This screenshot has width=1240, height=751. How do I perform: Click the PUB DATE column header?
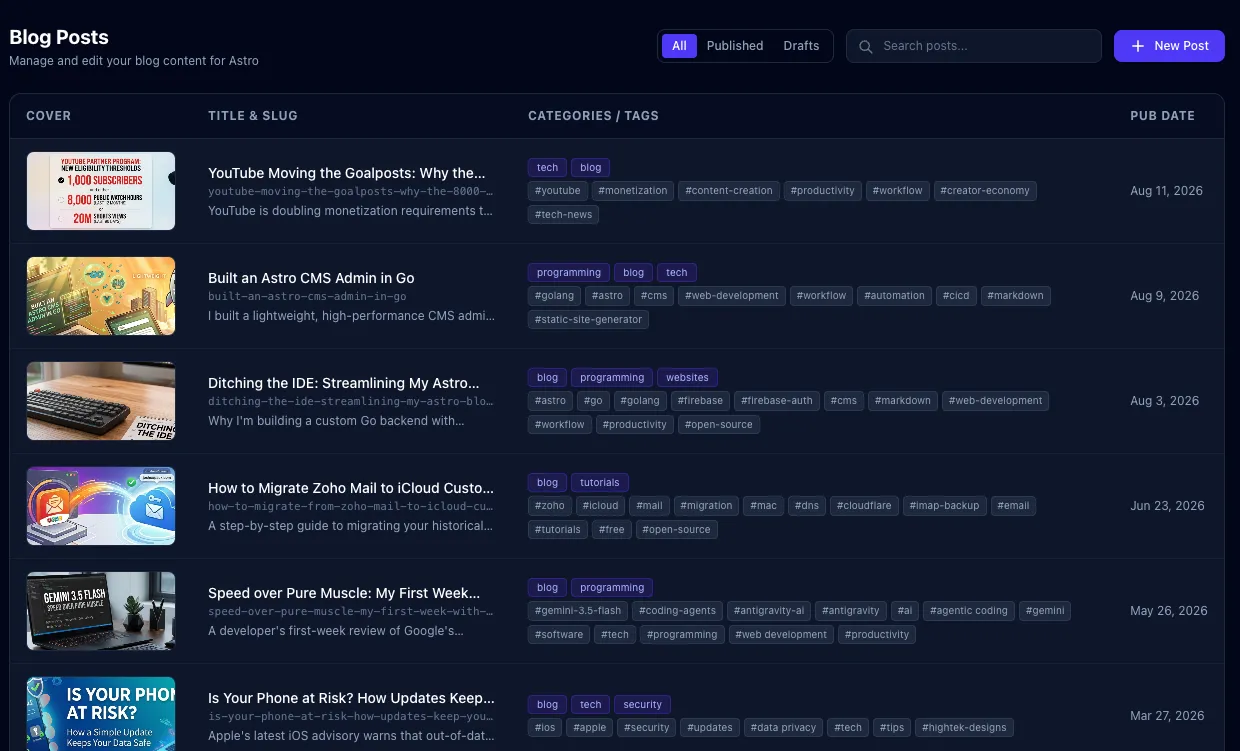click(1162, 116)
